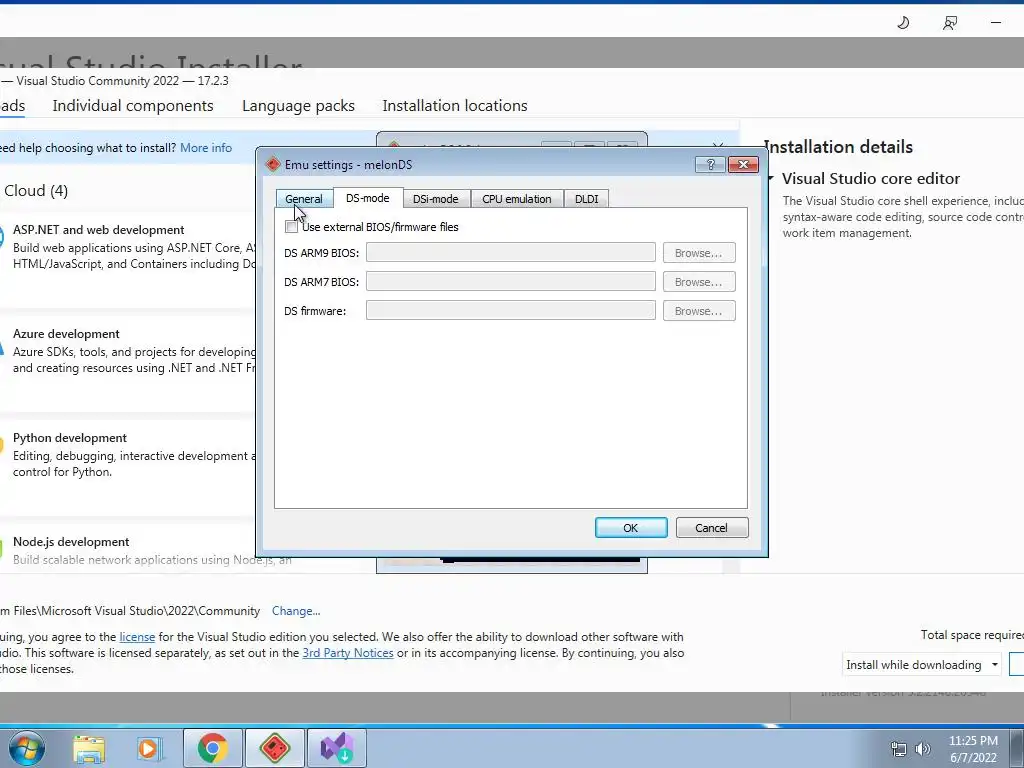This screenshot has height=768, width=1024.
Task: Click the help question mark in Emu settings
Action: (711, 165)
